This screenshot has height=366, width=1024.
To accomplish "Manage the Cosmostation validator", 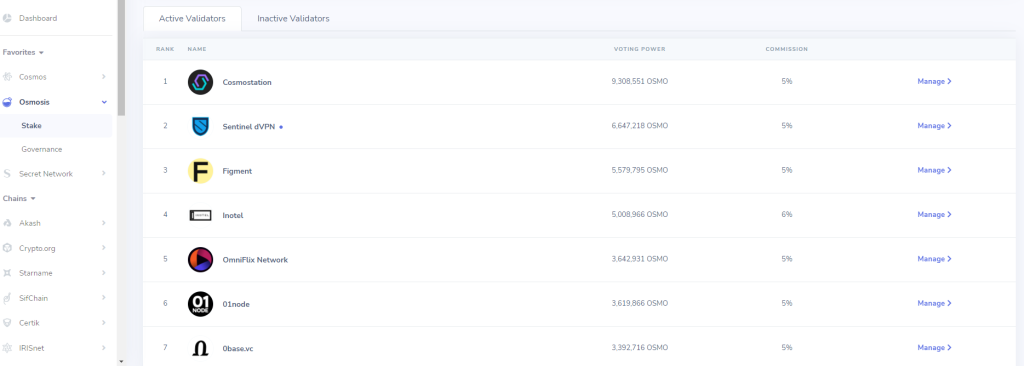I will (934, 82).
